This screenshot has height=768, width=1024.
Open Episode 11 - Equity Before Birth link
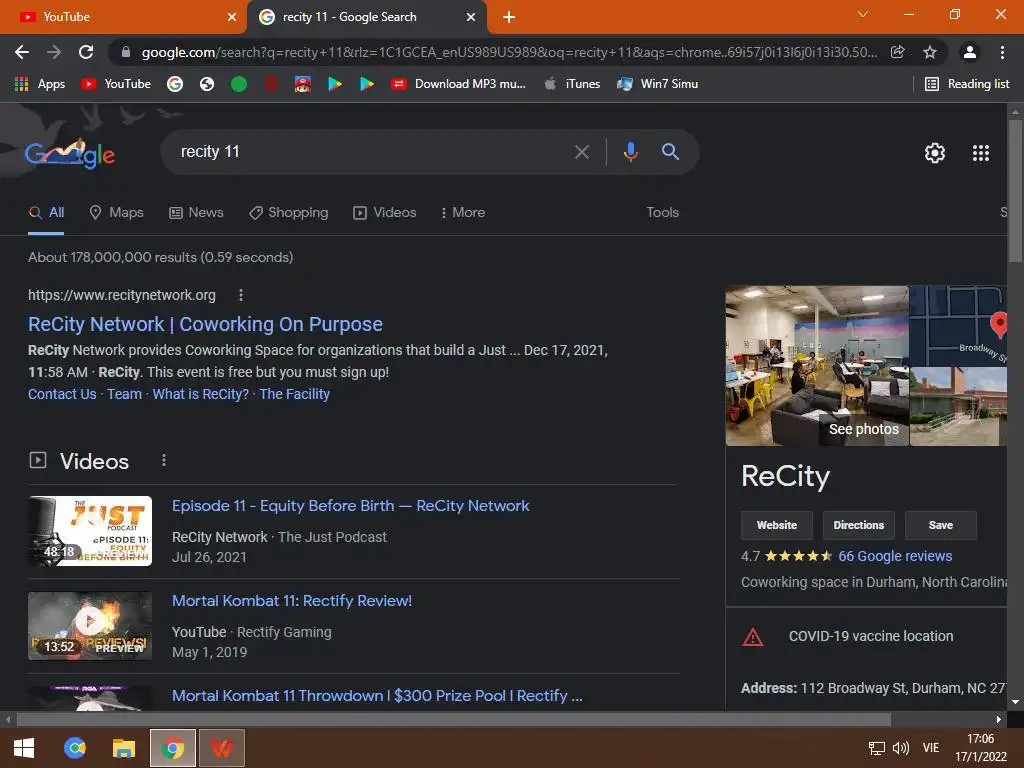[350, 505]
